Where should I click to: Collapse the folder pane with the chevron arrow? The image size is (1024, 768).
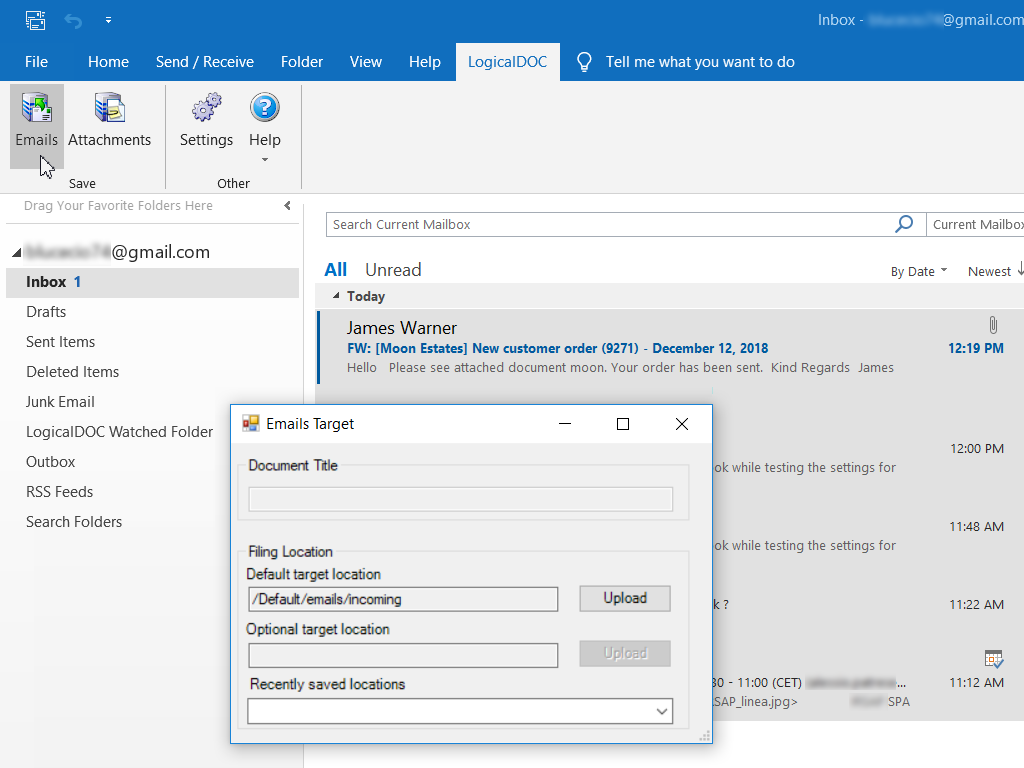pyautogui.click(x=287, y=206)
